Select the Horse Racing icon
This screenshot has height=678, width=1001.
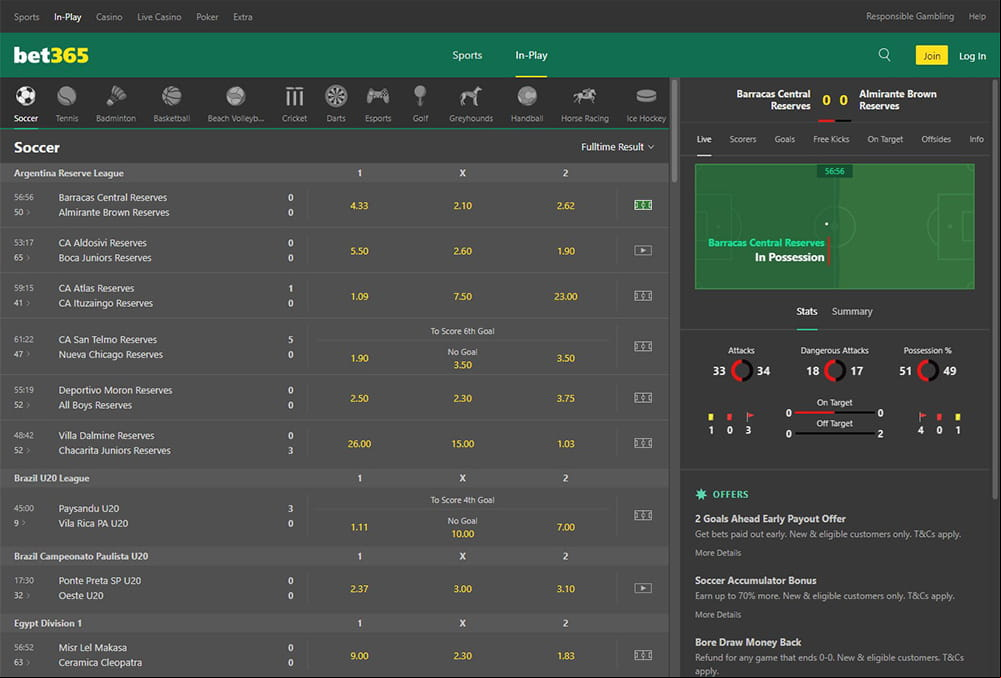click(x=585, y=96)
